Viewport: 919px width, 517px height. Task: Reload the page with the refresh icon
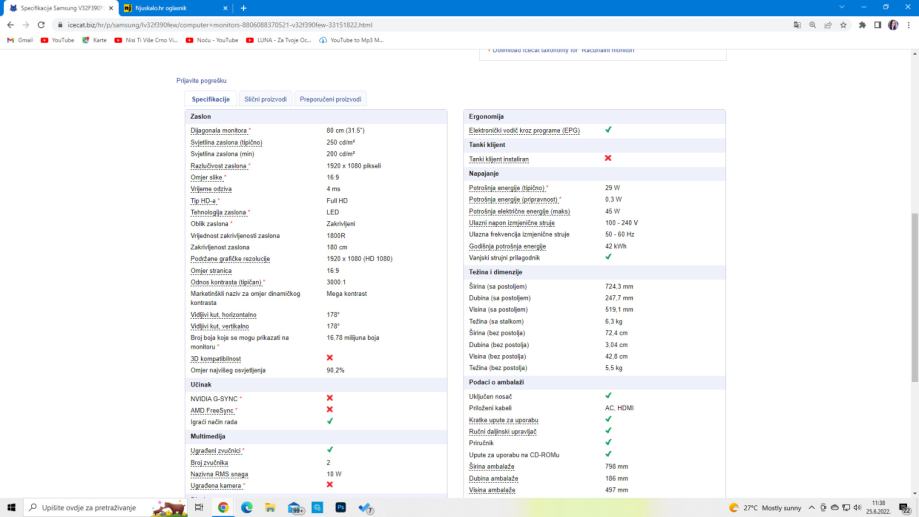coord(40,24)
